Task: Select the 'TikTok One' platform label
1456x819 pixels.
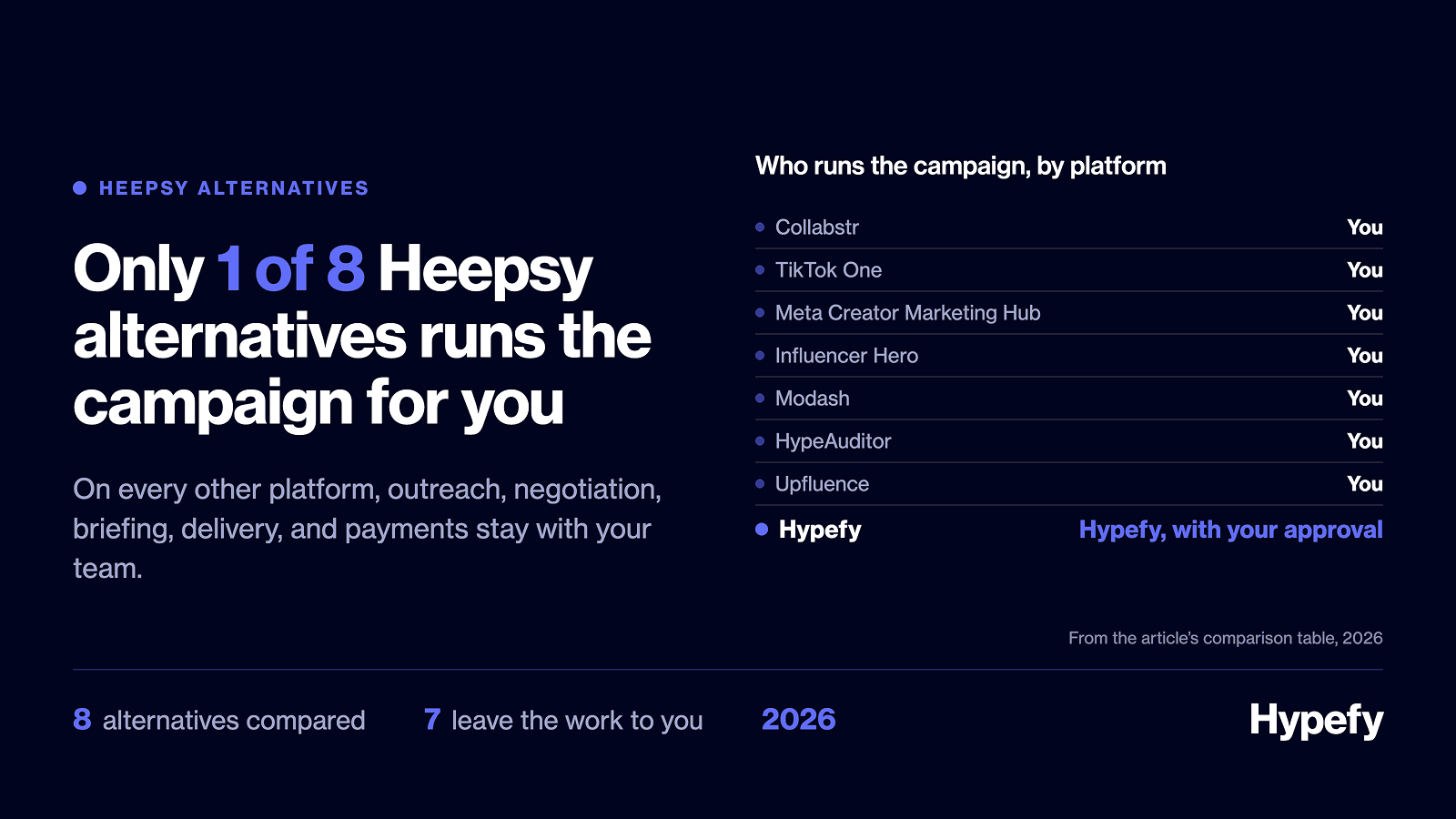Action: click(828, 270)
